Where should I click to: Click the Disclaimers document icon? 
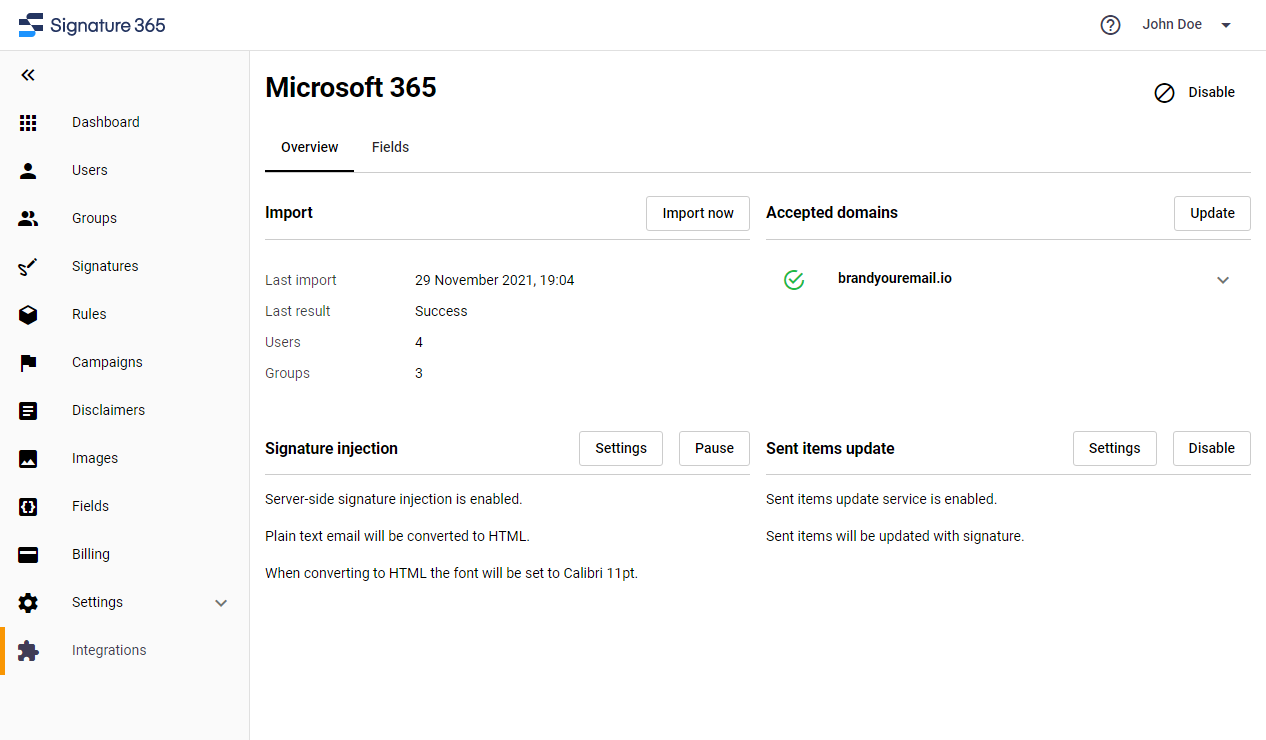(28, 410)
